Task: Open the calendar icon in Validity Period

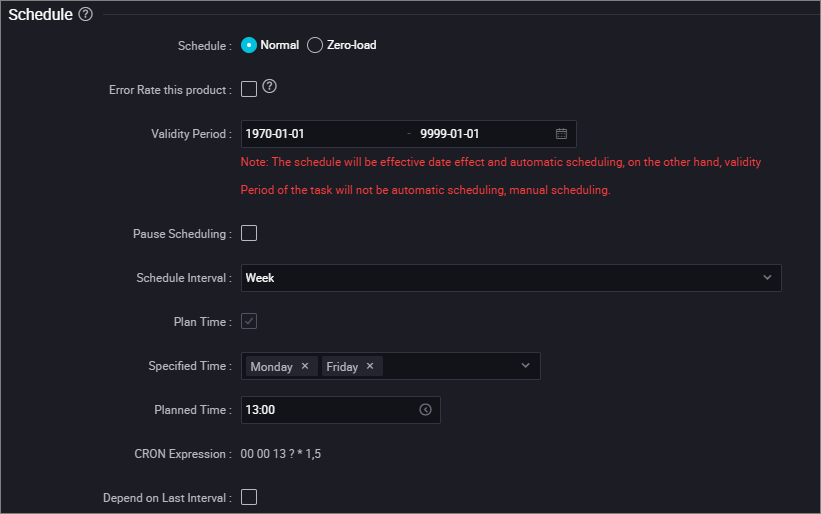Action: 561,134
